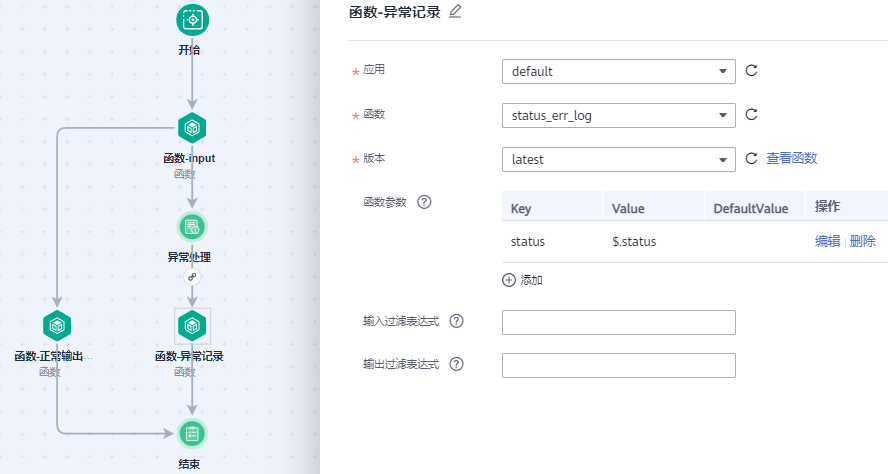Refresh the 函数 function list
Image resolution: width=888 pixels, height=474 pixels.
752,115
